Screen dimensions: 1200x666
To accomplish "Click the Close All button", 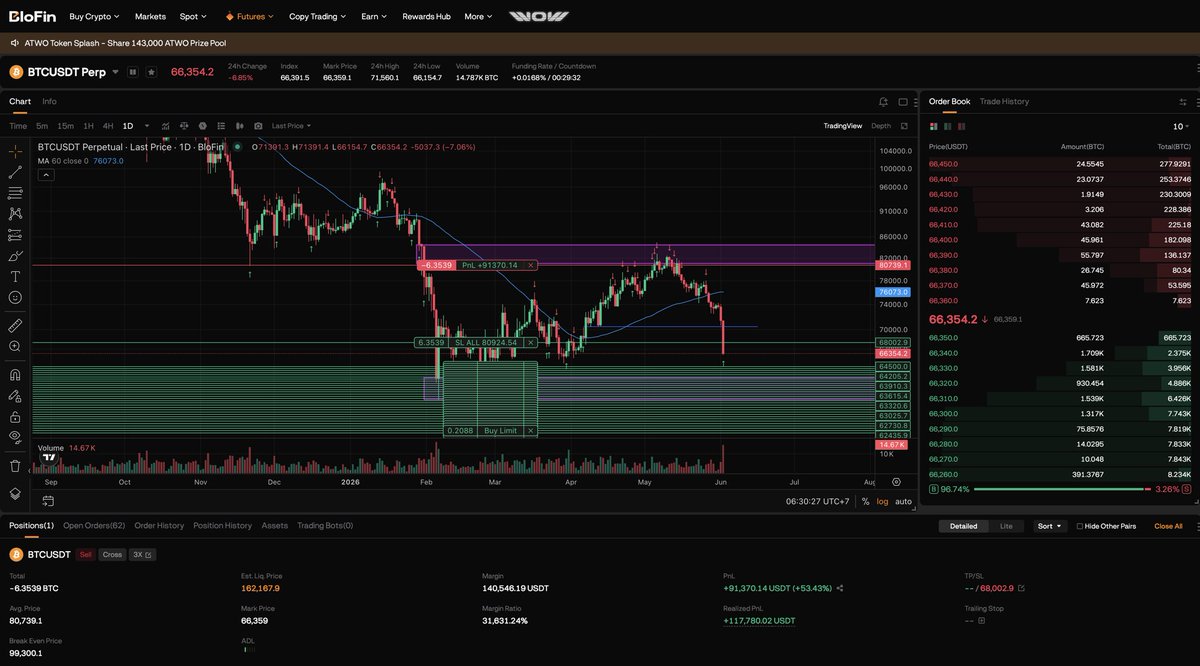I will [1168, 526].
